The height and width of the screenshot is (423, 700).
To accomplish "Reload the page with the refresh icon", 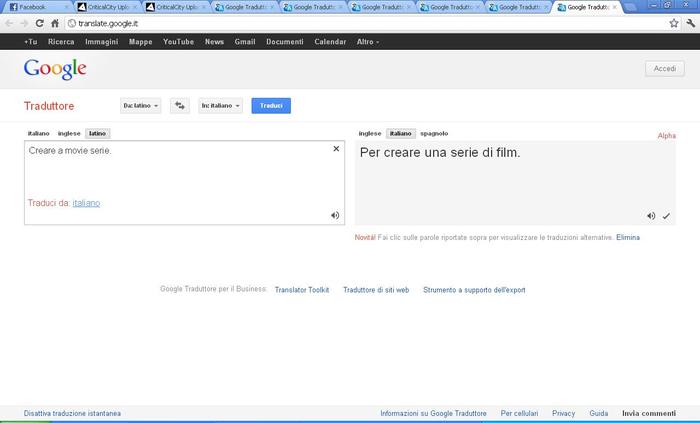I will coord(39,23).
